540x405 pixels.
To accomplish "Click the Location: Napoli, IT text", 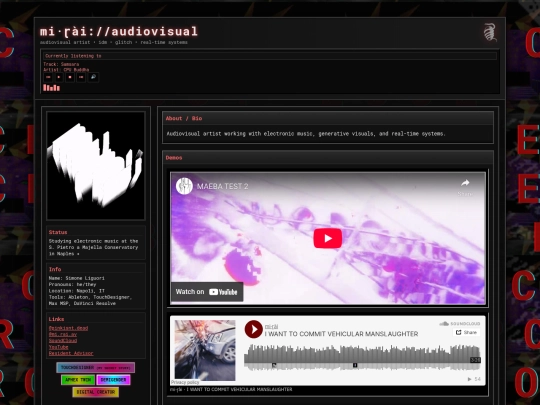I will [76, 291].
